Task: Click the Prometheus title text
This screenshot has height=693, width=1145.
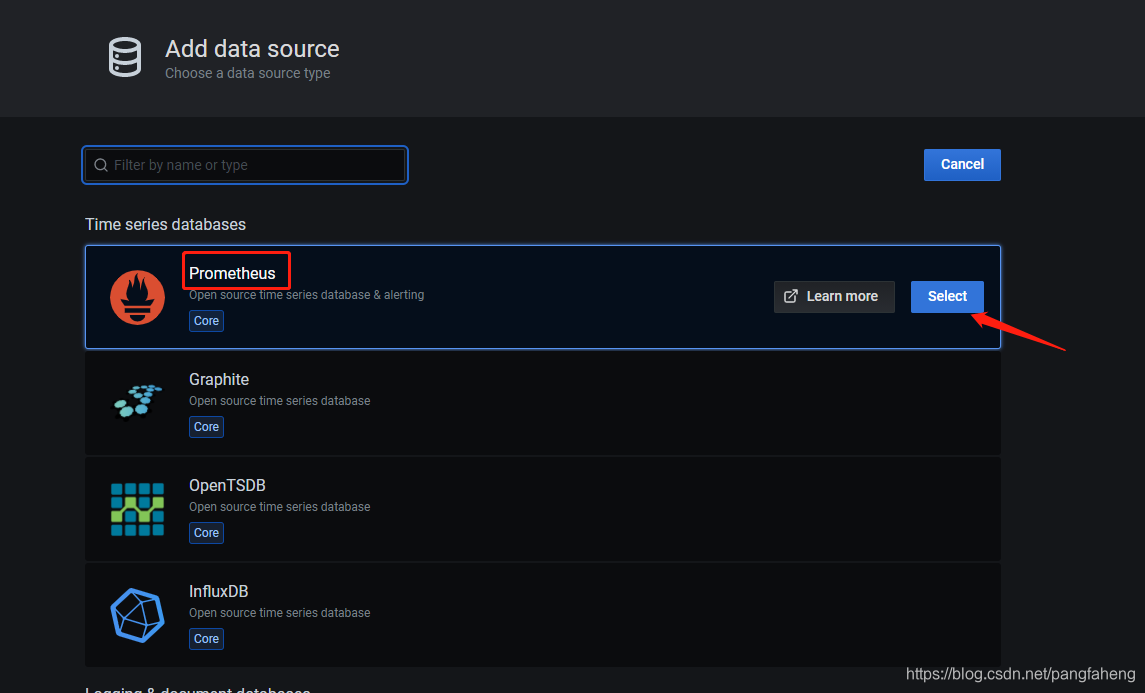Action: click(232, 273)
